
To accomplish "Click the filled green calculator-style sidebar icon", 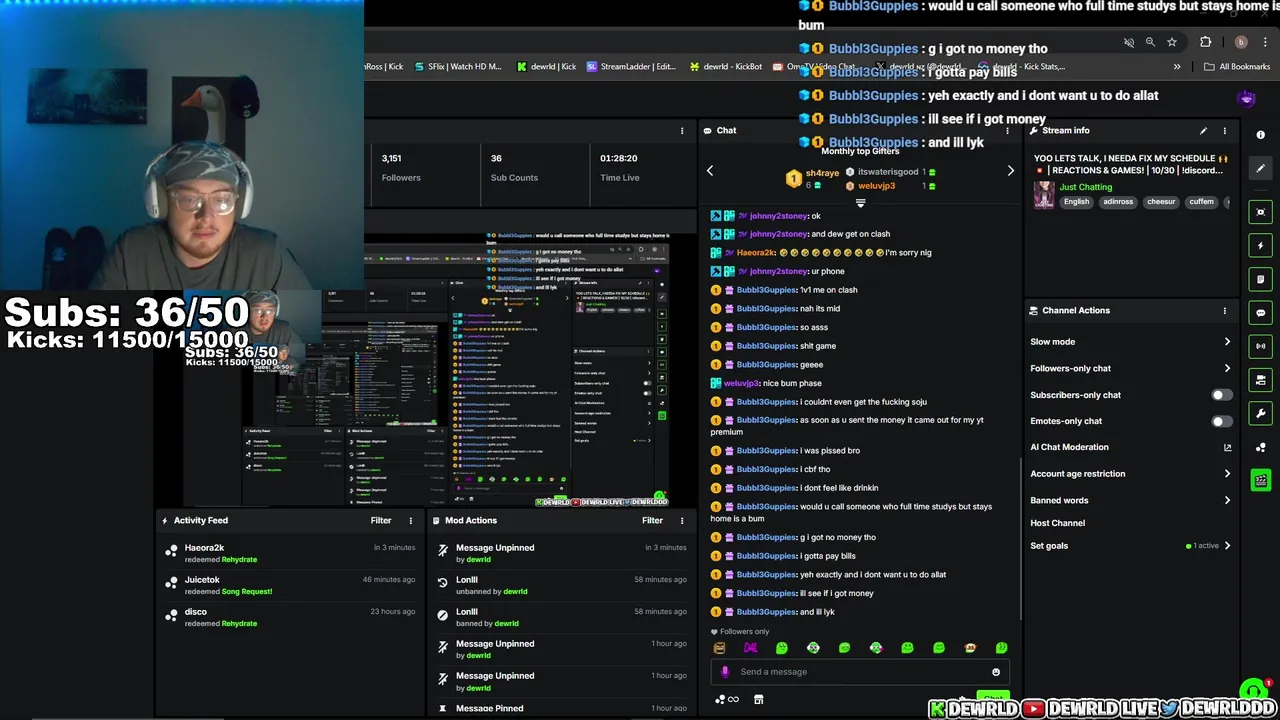I will click(1260, 481).
